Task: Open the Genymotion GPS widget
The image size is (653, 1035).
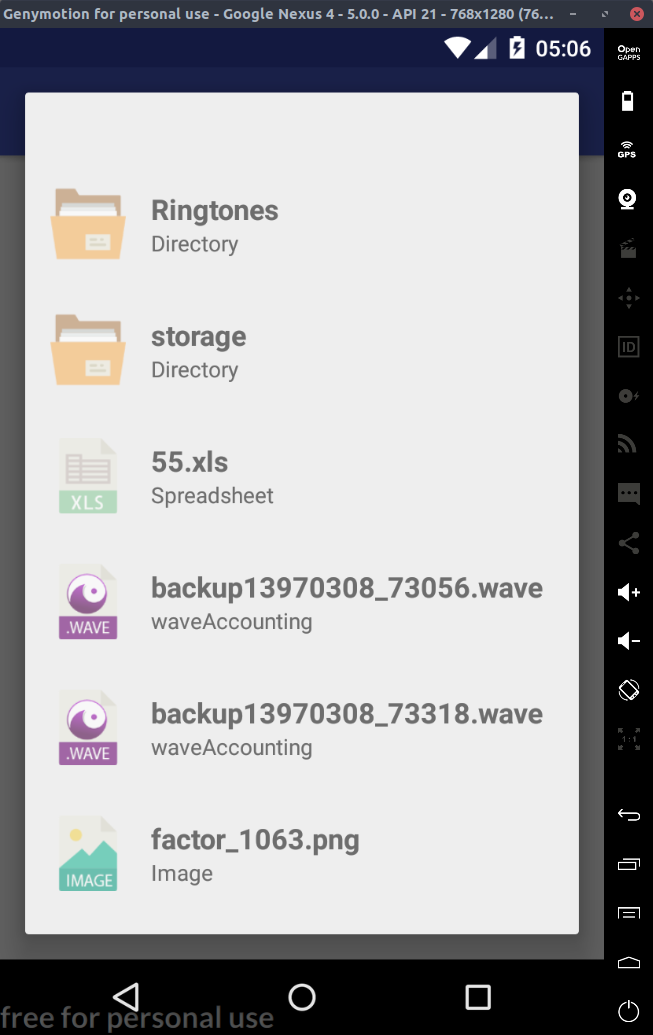Action: [627, 150]
